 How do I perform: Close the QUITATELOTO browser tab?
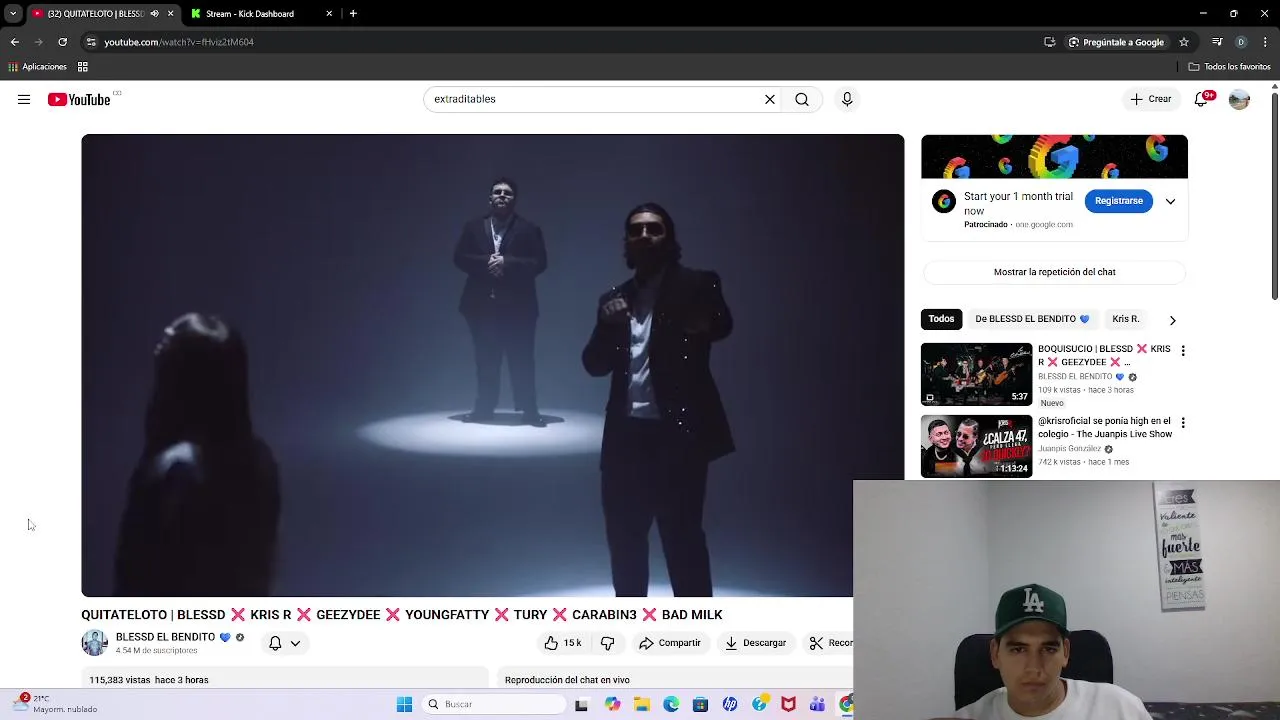click(170, 14)
